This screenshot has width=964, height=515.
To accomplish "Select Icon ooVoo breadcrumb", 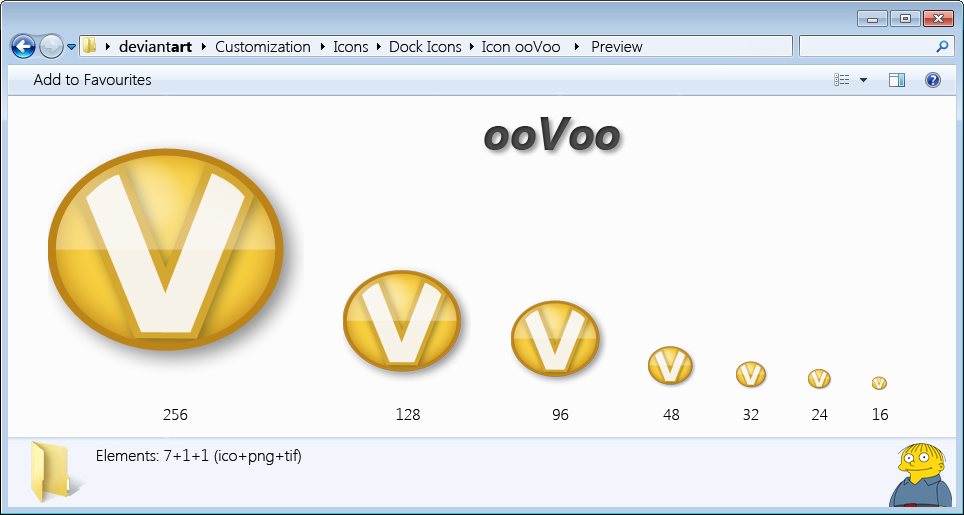I will [521, 47].
